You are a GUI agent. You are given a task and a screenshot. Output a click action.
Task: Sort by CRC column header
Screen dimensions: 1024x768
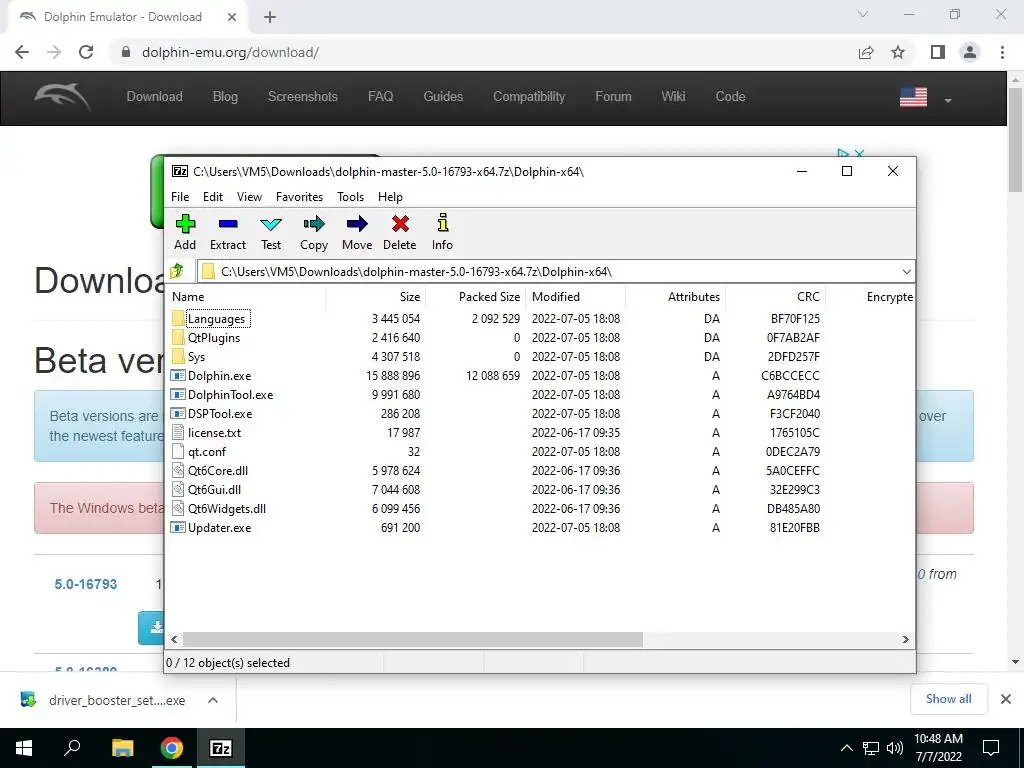tap(776, 296)
